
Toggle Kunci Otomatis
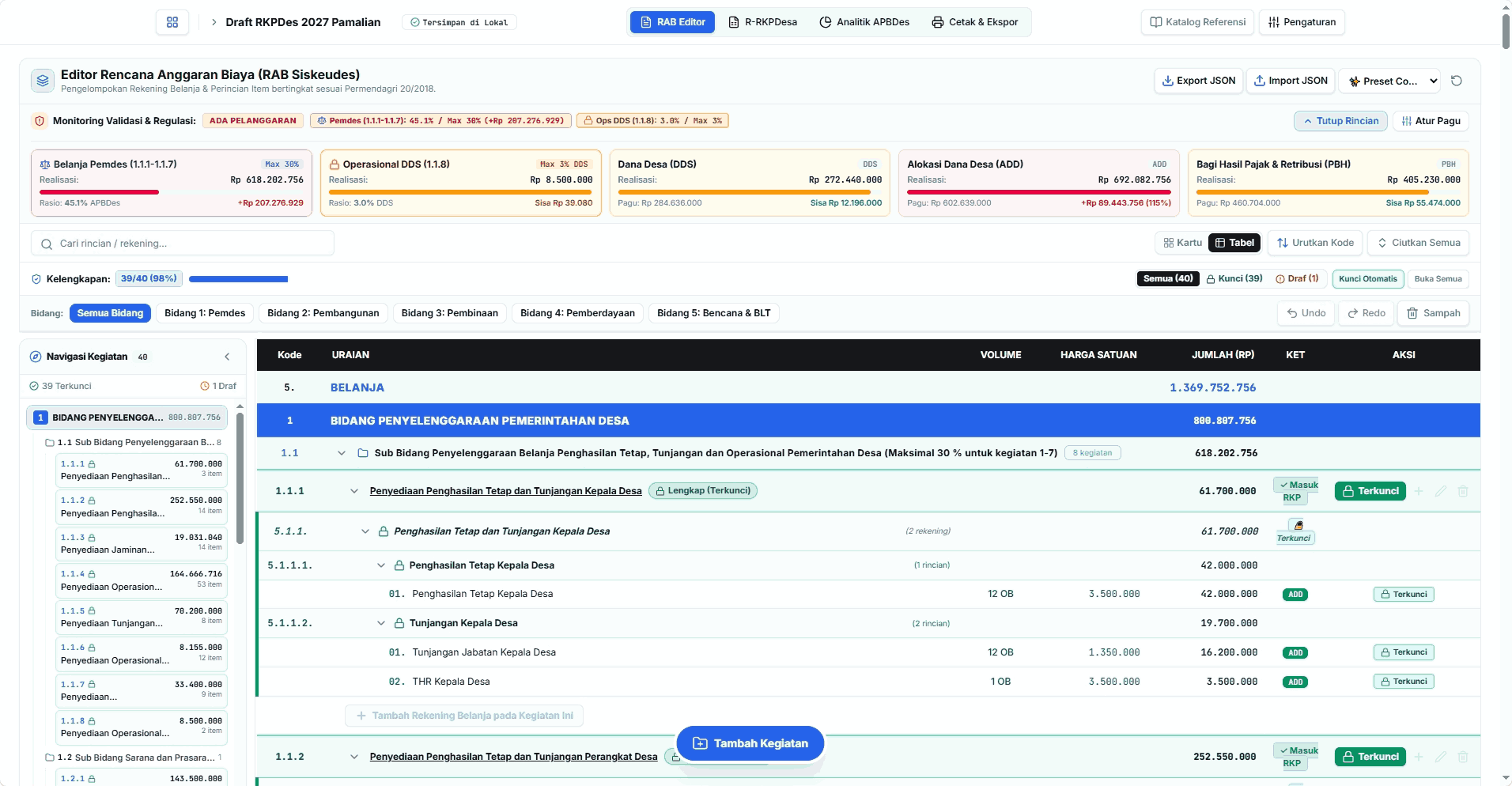click(x=1368, y=279)
